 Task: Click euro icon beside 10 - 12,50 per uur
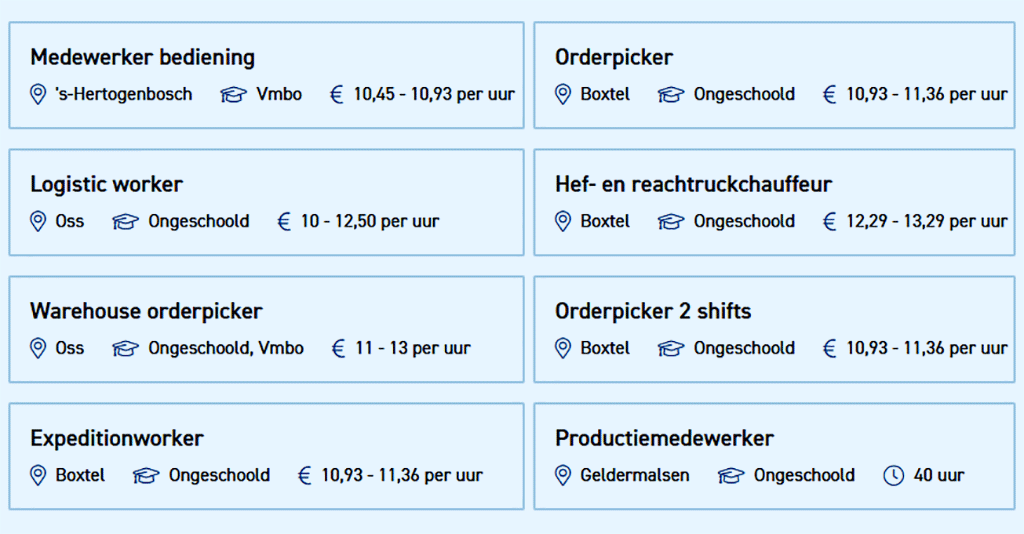pos(283,222)
